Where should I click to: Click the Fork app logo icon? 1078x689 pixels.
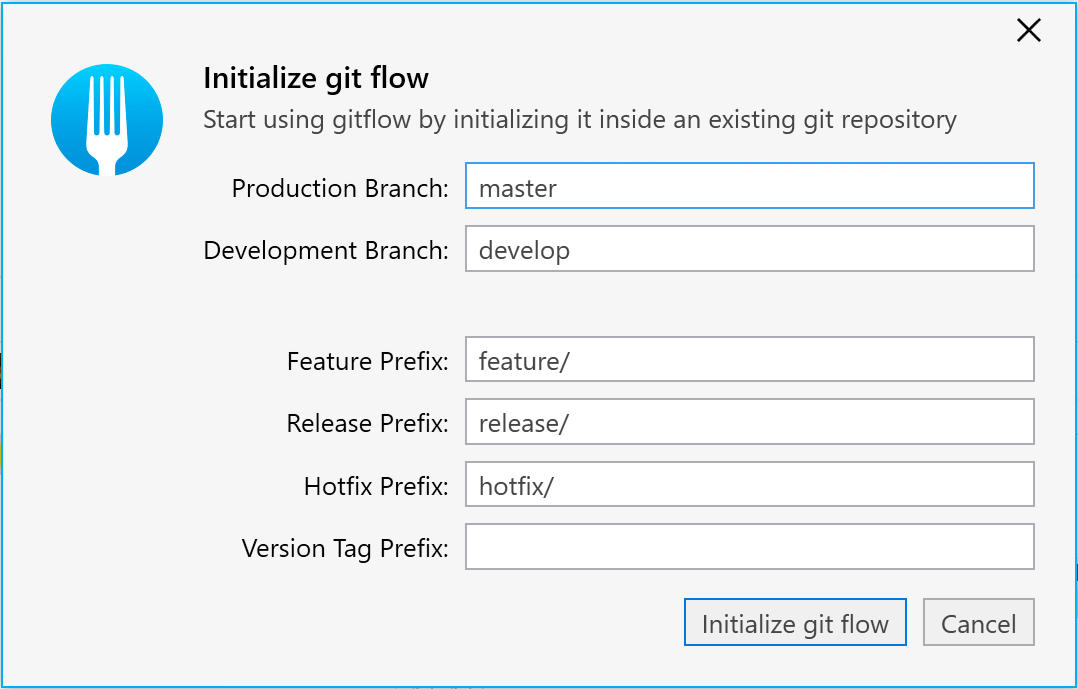pyautogui.click(x=107, y=120)
